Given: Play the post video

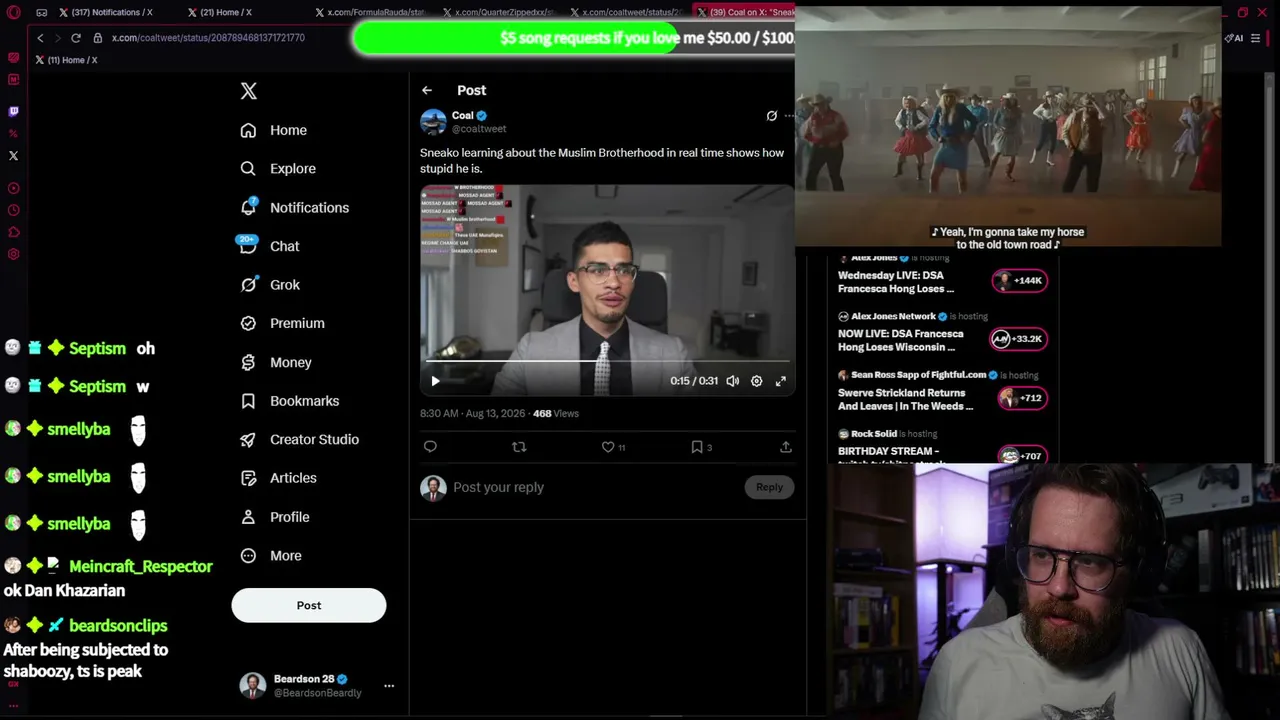Looking at the screenshot, I should coord(435,381).
